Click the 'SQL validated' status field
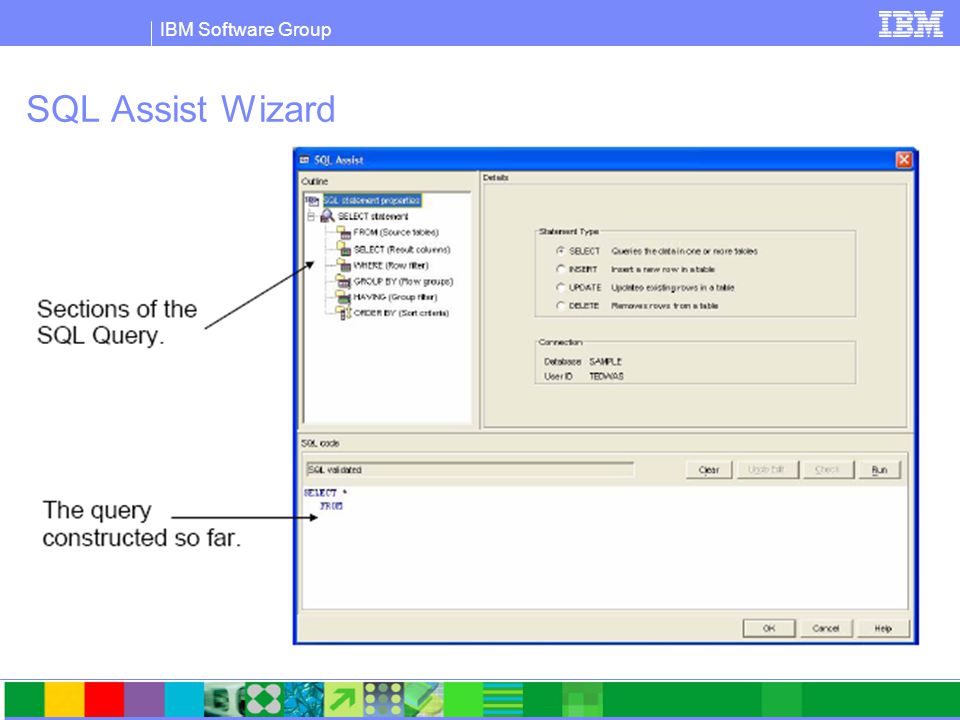The image size is (960, 720). click(x=470, y=470)
